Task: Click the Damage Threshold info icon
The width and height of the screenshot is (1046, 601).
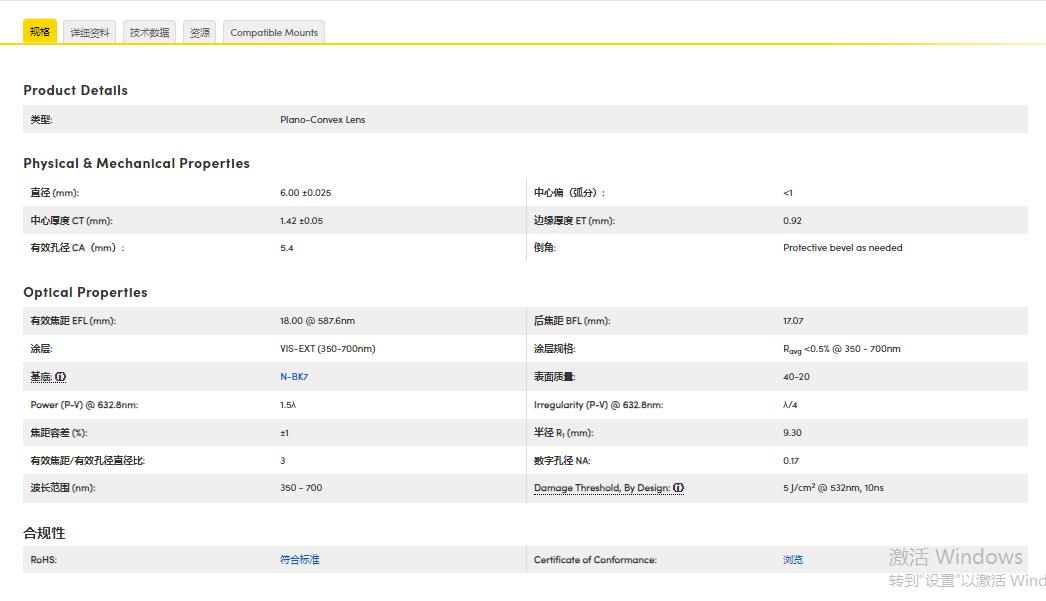Action: 678,488
